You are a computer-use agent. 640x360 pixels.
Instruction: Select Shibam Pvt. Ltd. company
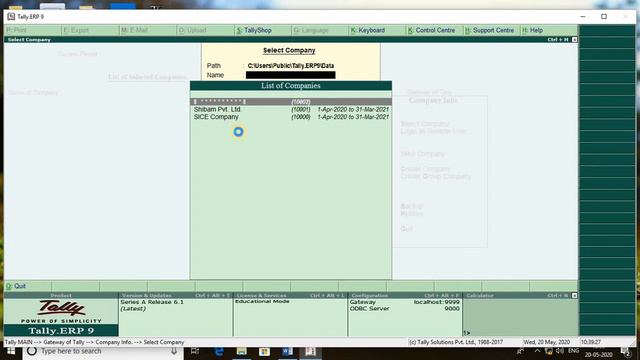[x=291, y=109]
